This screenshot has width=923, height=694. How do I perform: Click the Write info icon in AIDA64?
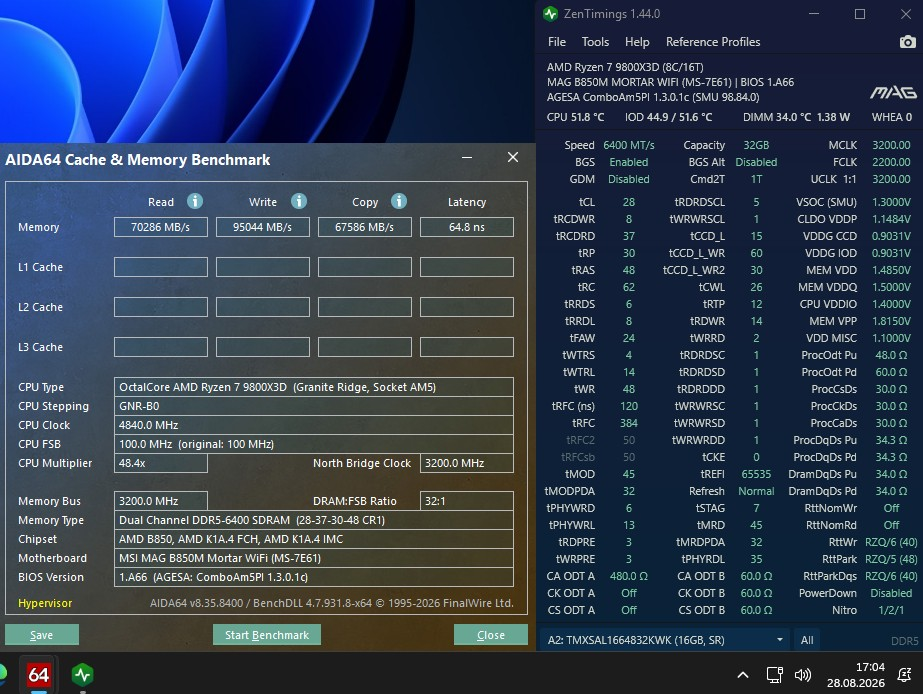(299, 201)
